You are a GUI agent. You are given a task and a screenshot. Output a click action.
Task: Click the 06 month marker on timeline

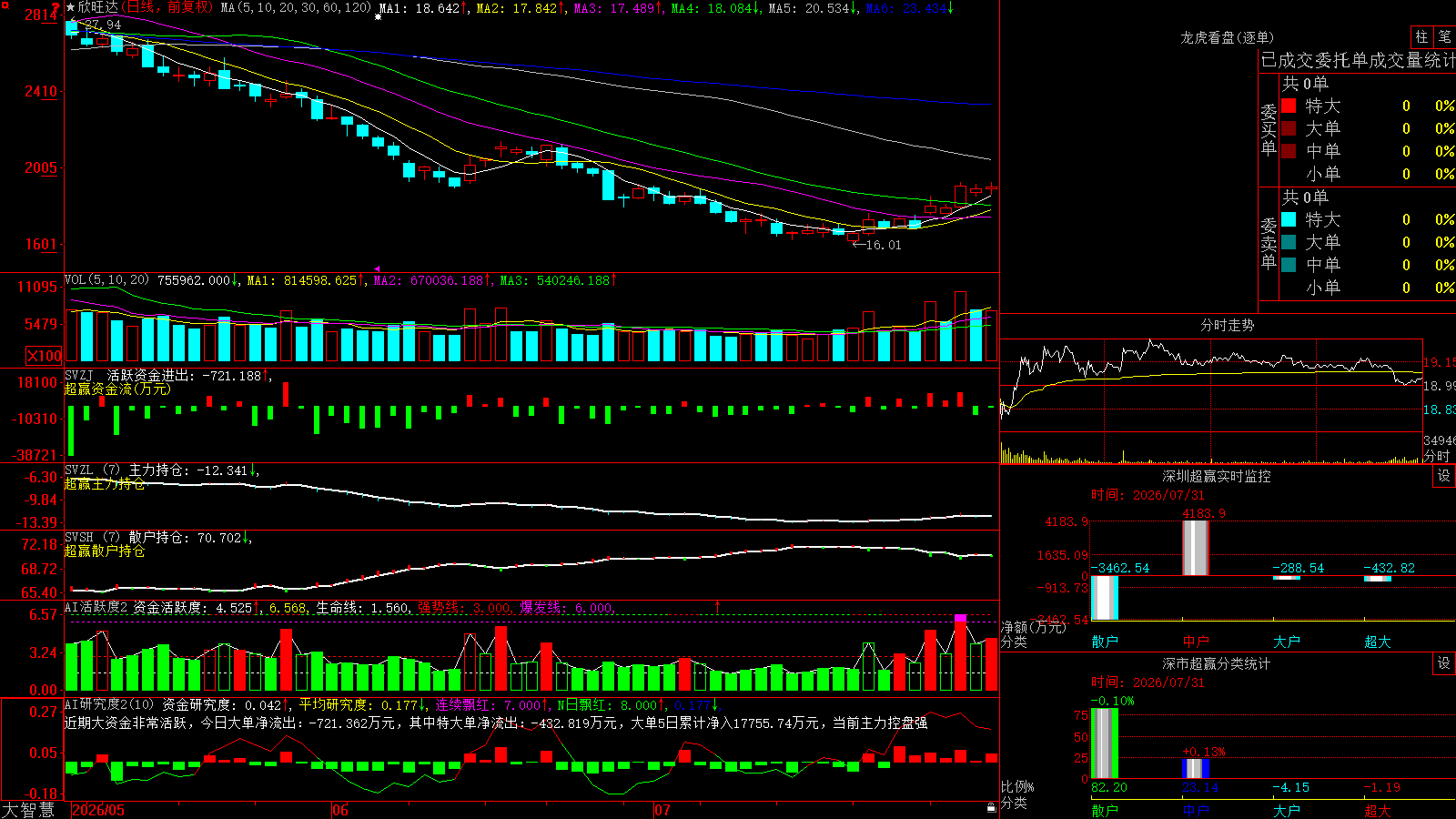(340, 810)
